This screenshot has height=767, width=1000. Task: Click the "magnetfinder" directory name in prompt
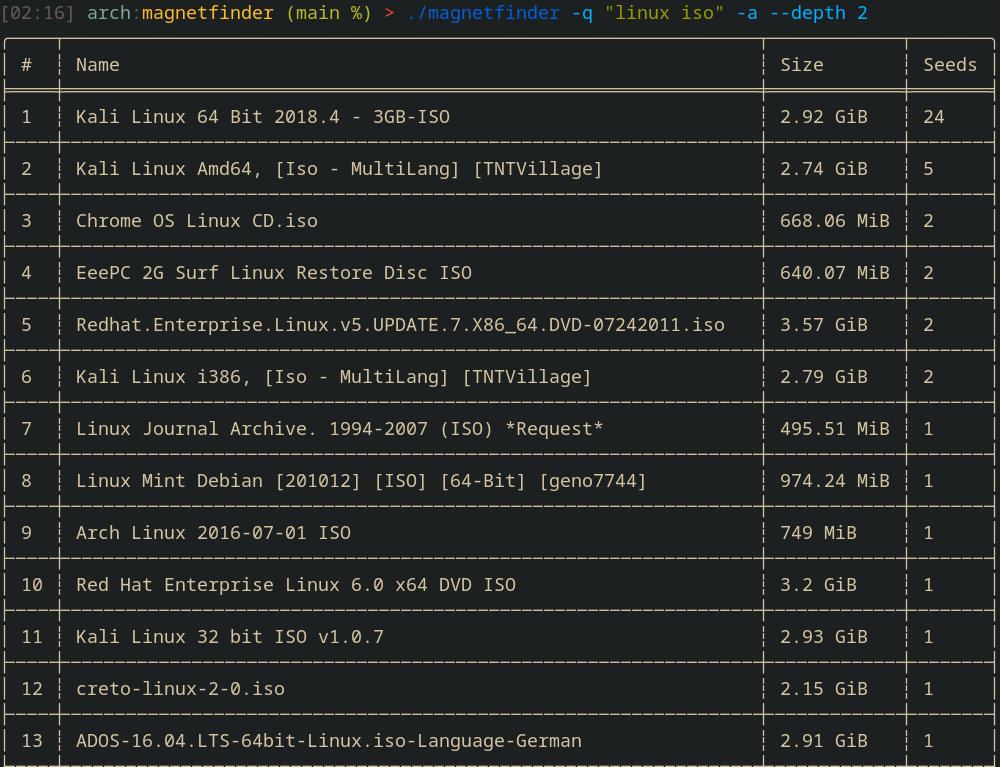(x=207, y=13)
